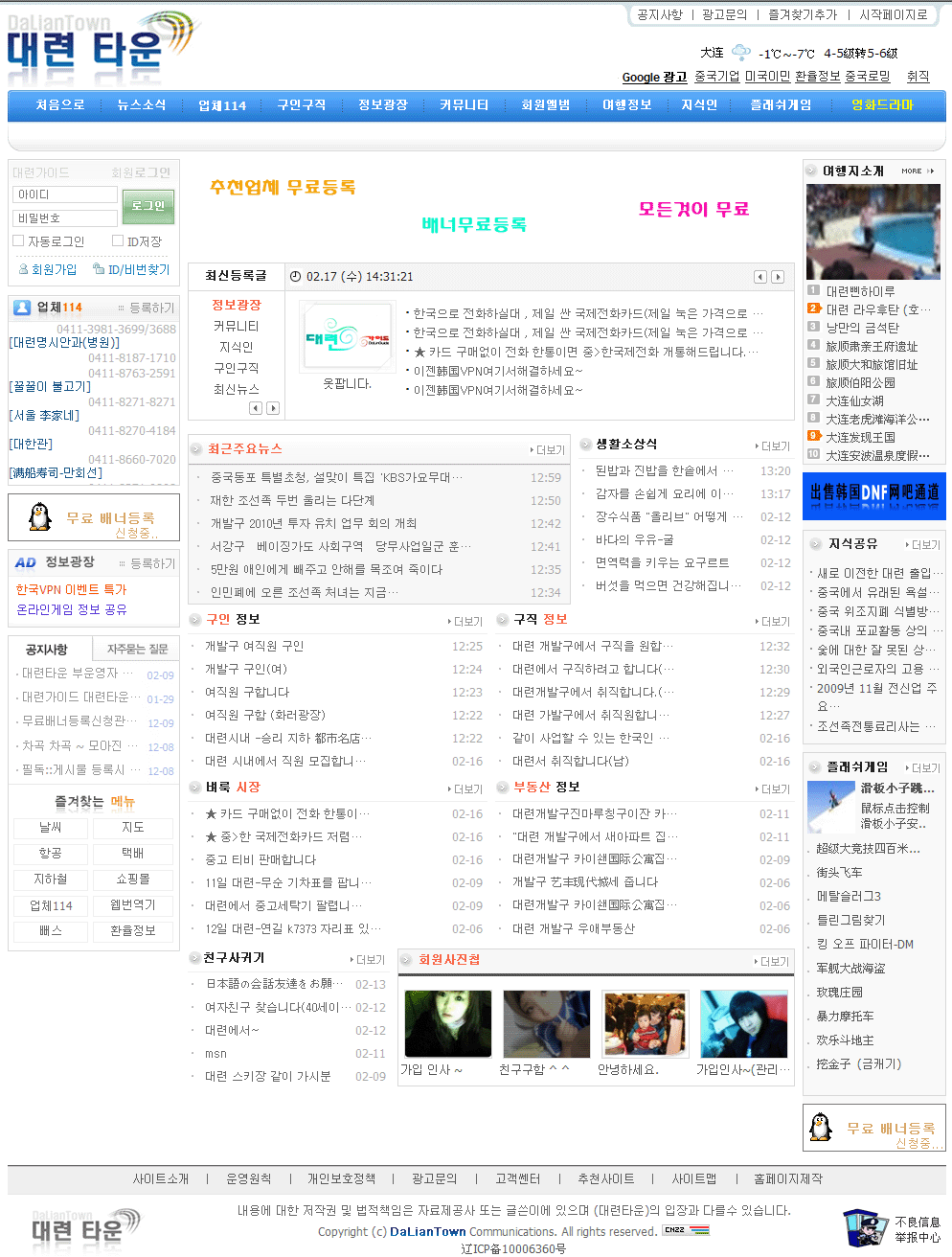
Task: Select the 정보광장 tab in 최신등록글
Action: point(237,305)
